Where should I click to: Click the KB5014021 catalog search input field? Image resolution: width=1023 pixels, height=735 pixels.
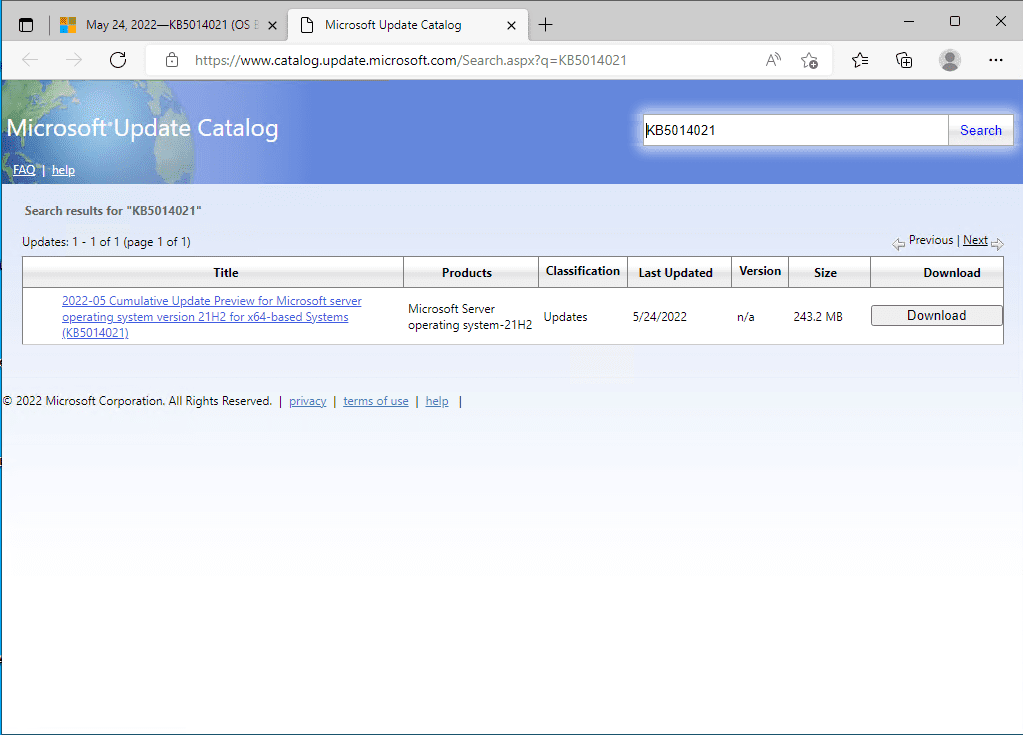(795, 130)
